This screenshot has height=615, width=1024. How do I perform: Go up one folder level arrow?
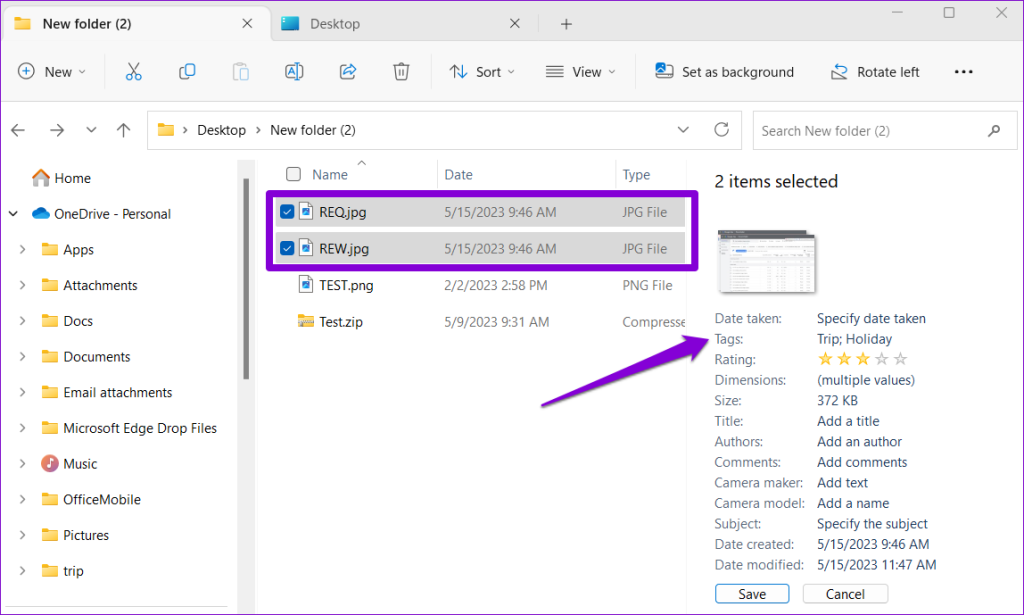(123, 130)
